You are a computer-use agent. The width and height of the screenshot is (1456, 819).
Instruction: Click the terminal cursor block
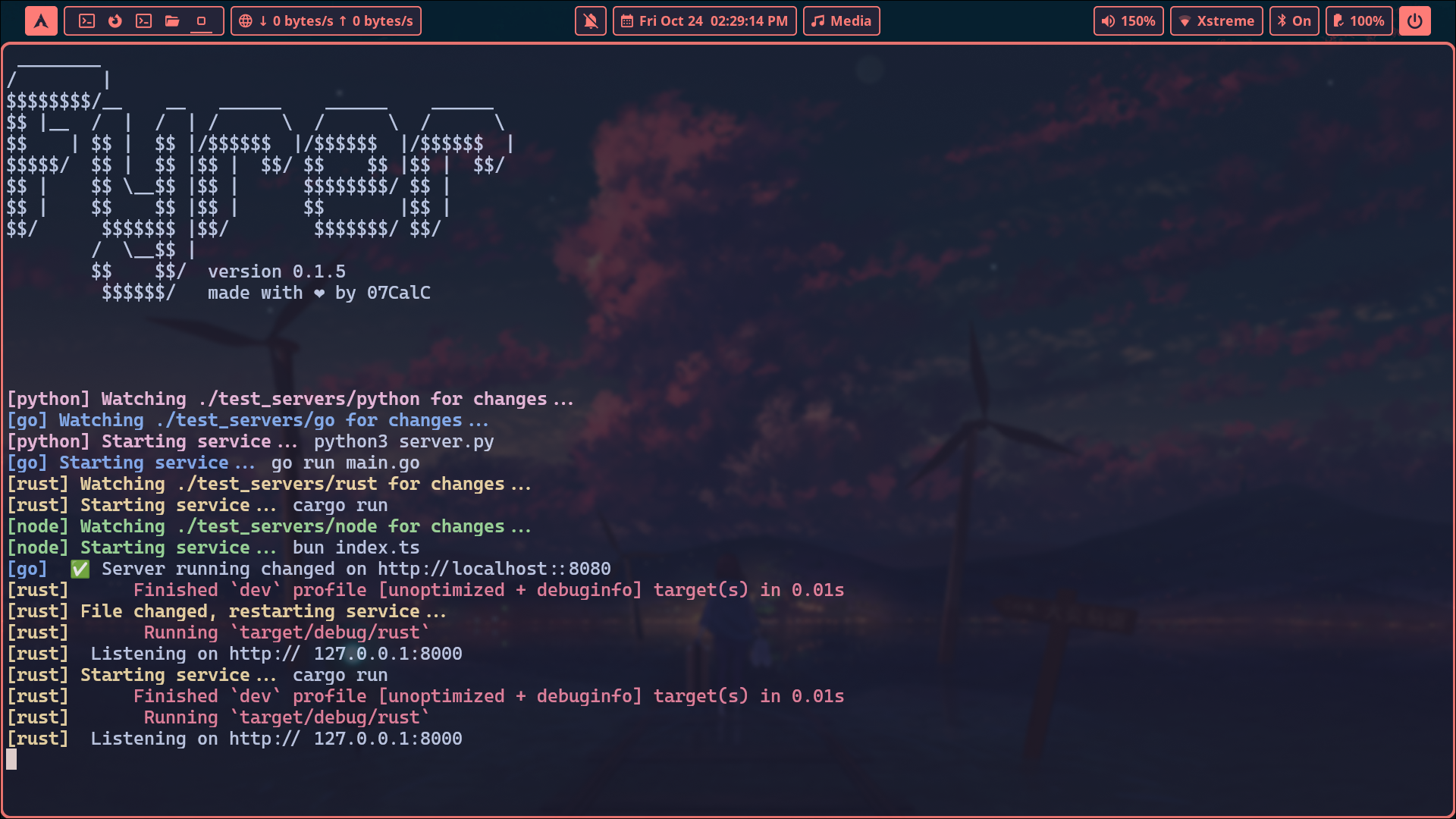click(x=11, y=759)
